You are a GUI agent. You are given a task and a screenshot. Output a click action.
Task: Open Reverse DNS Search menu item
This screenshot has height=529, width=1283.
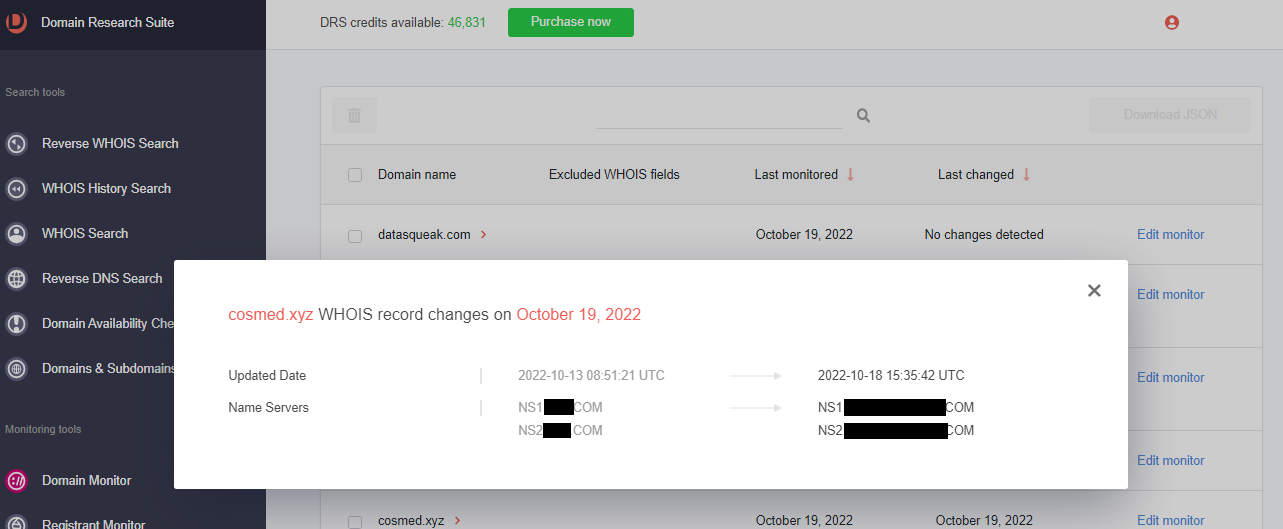coord(102,279)
